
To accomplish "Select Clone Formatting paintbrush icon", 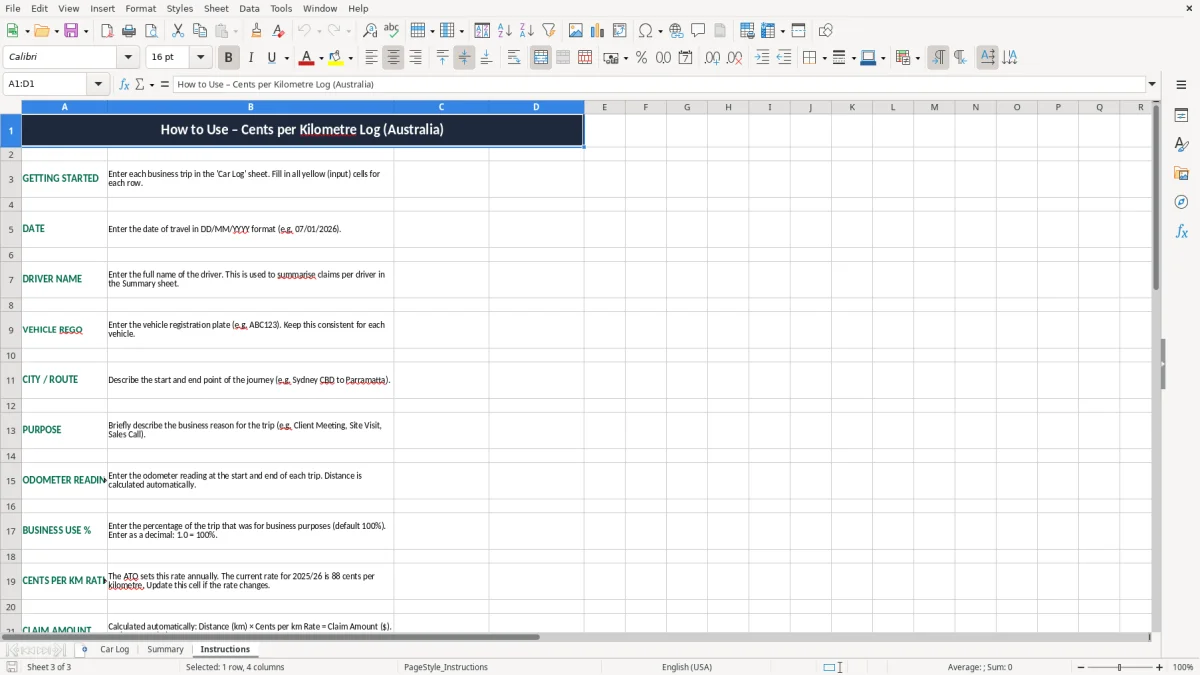I will coord(256,30).
